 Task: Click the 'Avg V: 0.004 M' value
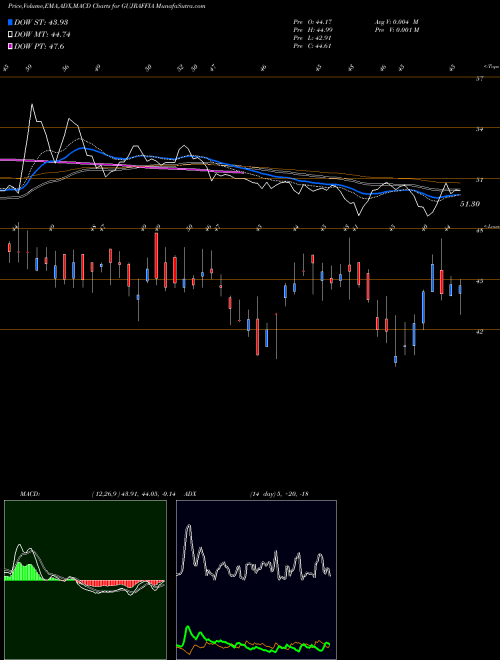pyautogui.click(x=396, y=22)
